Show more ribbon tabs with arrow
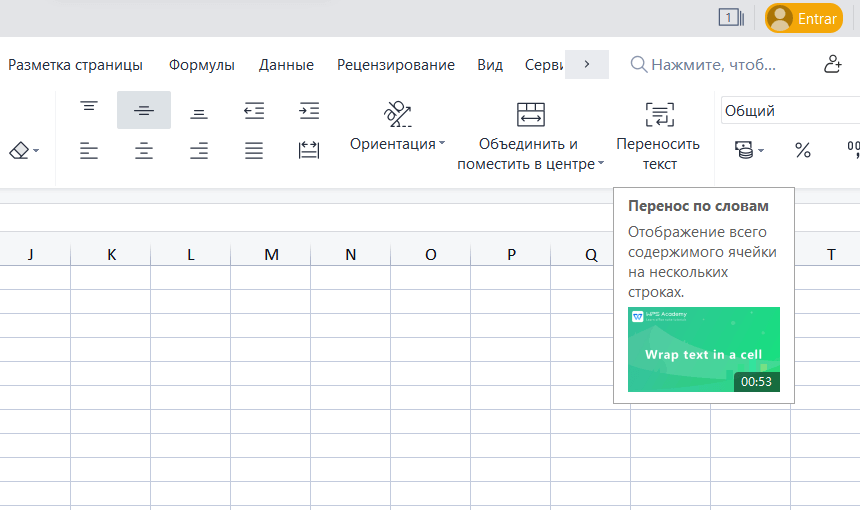 coord(587,64)
